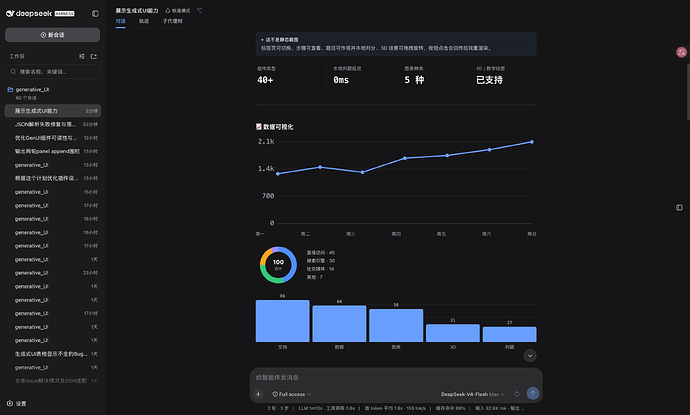Focus the workspace search field

[x=52, y=71]
